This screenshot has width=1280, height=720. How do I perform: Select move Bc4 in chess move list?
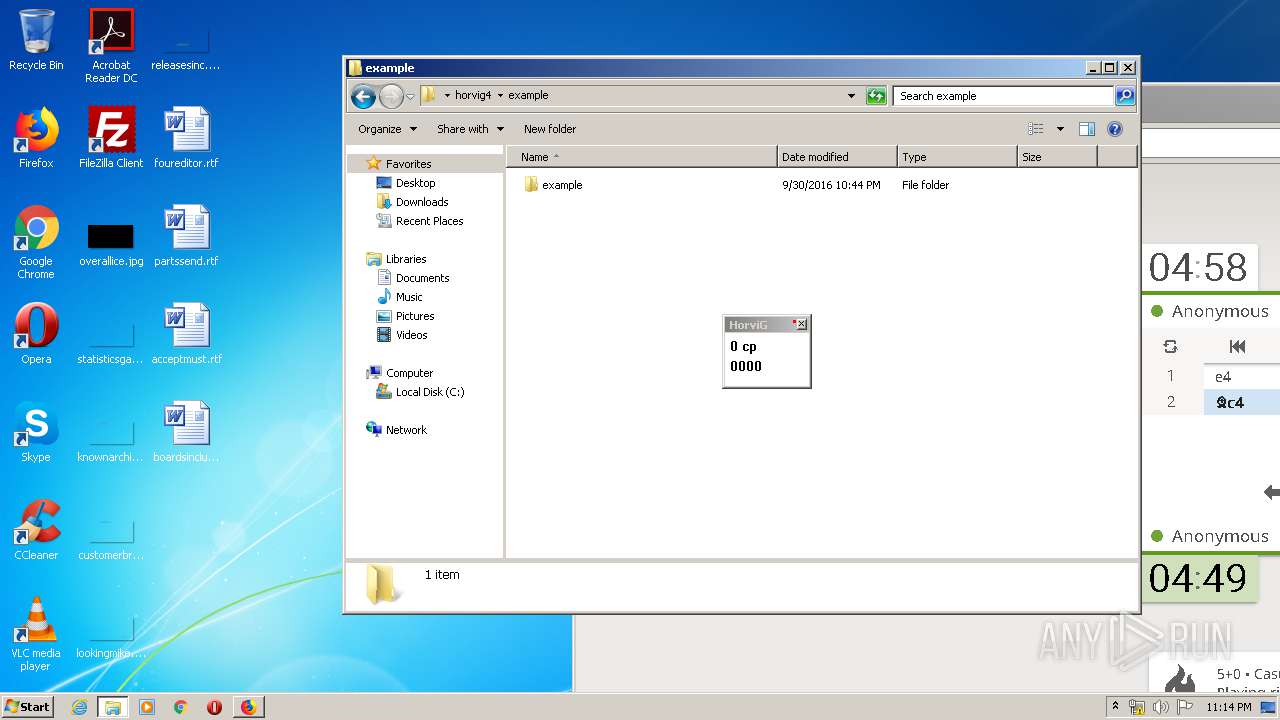pos(1240,402)
